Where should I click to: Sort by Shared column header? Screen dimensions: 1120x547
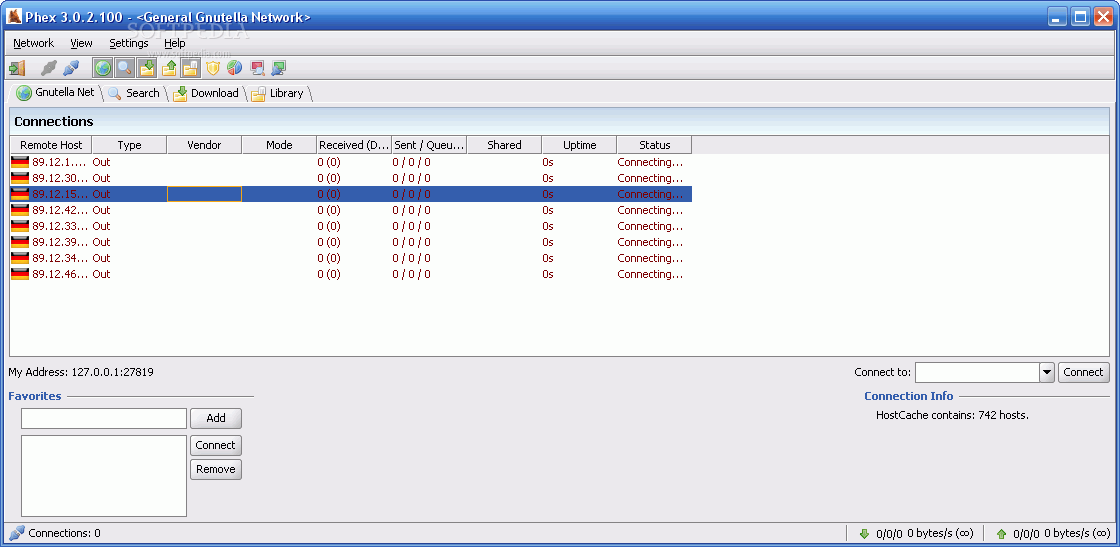pos(504,145)
